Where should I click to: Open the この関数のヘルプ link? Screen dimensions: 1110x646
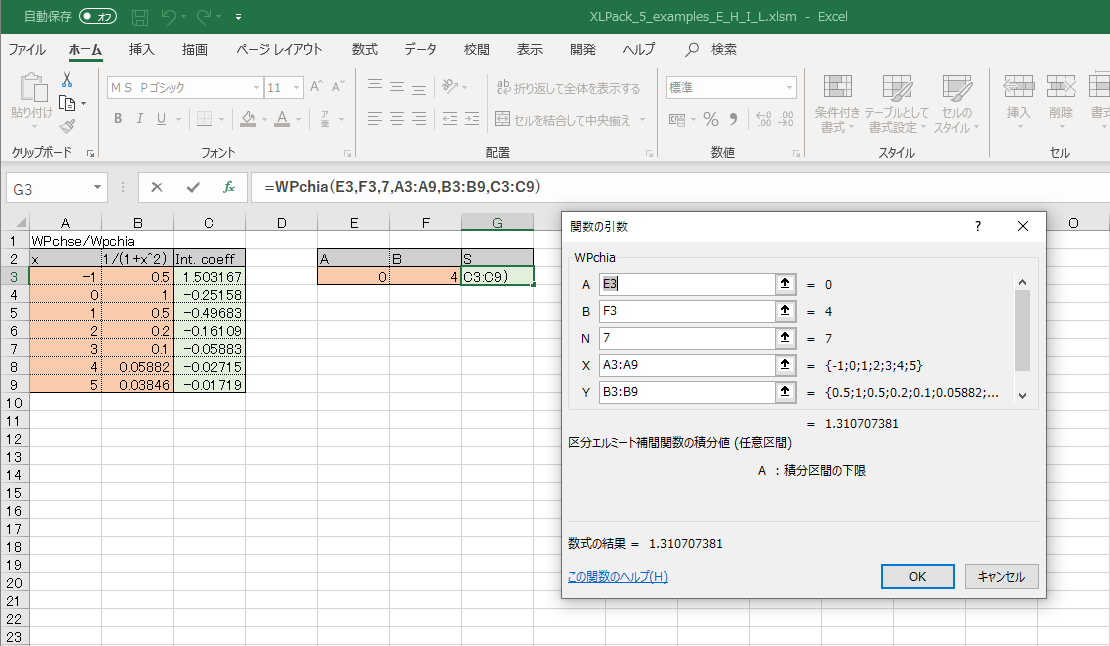point(617,577)
